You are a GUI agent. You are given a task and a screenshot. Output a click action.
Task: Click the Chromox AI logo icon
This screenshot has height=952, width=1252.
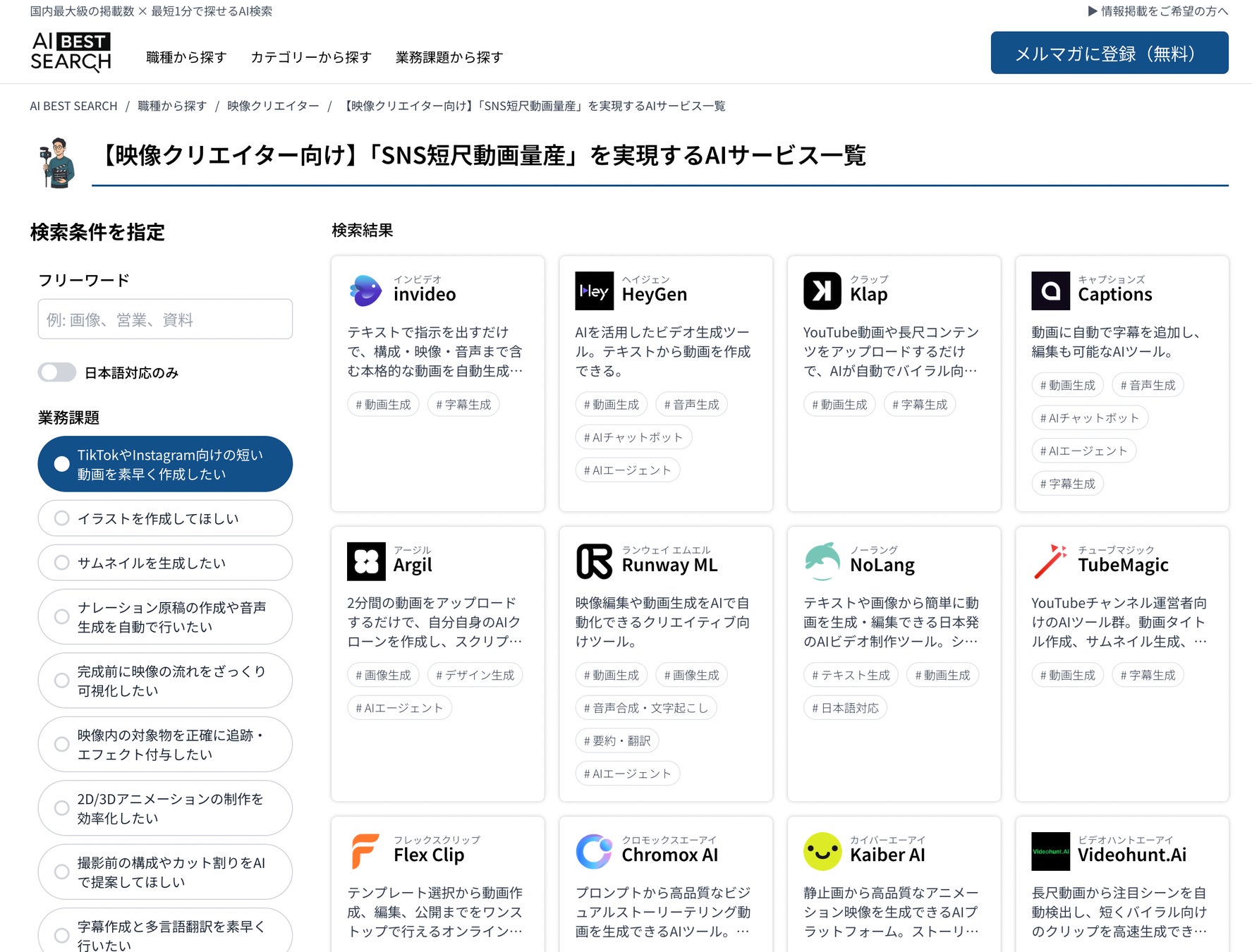pyautogui.click(x=594, y=851)
